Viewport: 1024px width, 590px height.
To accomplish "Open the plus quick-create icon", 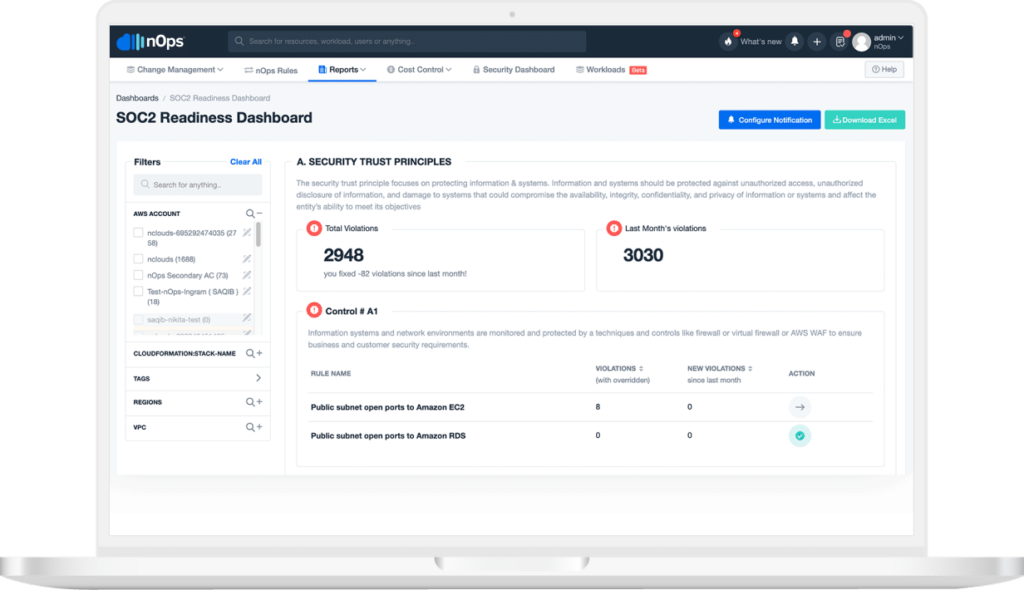I will pyautogui.click(x=816, y=41).
